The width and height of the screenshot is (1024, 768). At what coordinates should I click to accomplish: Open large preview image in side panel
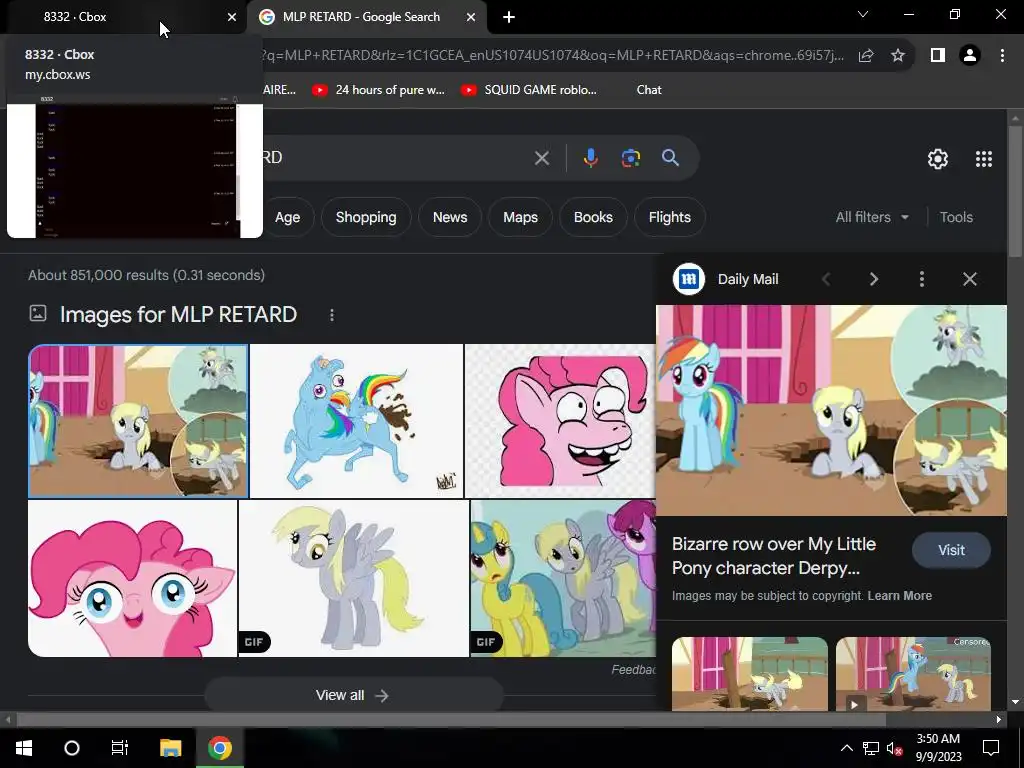pos(831,411)
